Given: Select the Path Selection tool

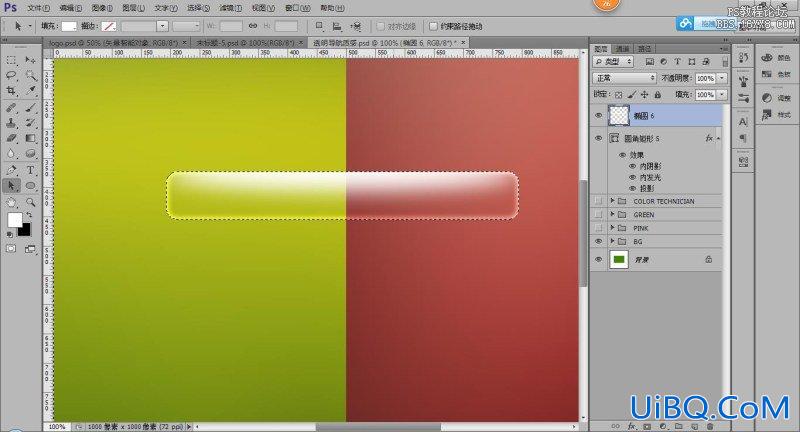Looking at the screenshot, I should pyautogui.click(x=11, y=186).
